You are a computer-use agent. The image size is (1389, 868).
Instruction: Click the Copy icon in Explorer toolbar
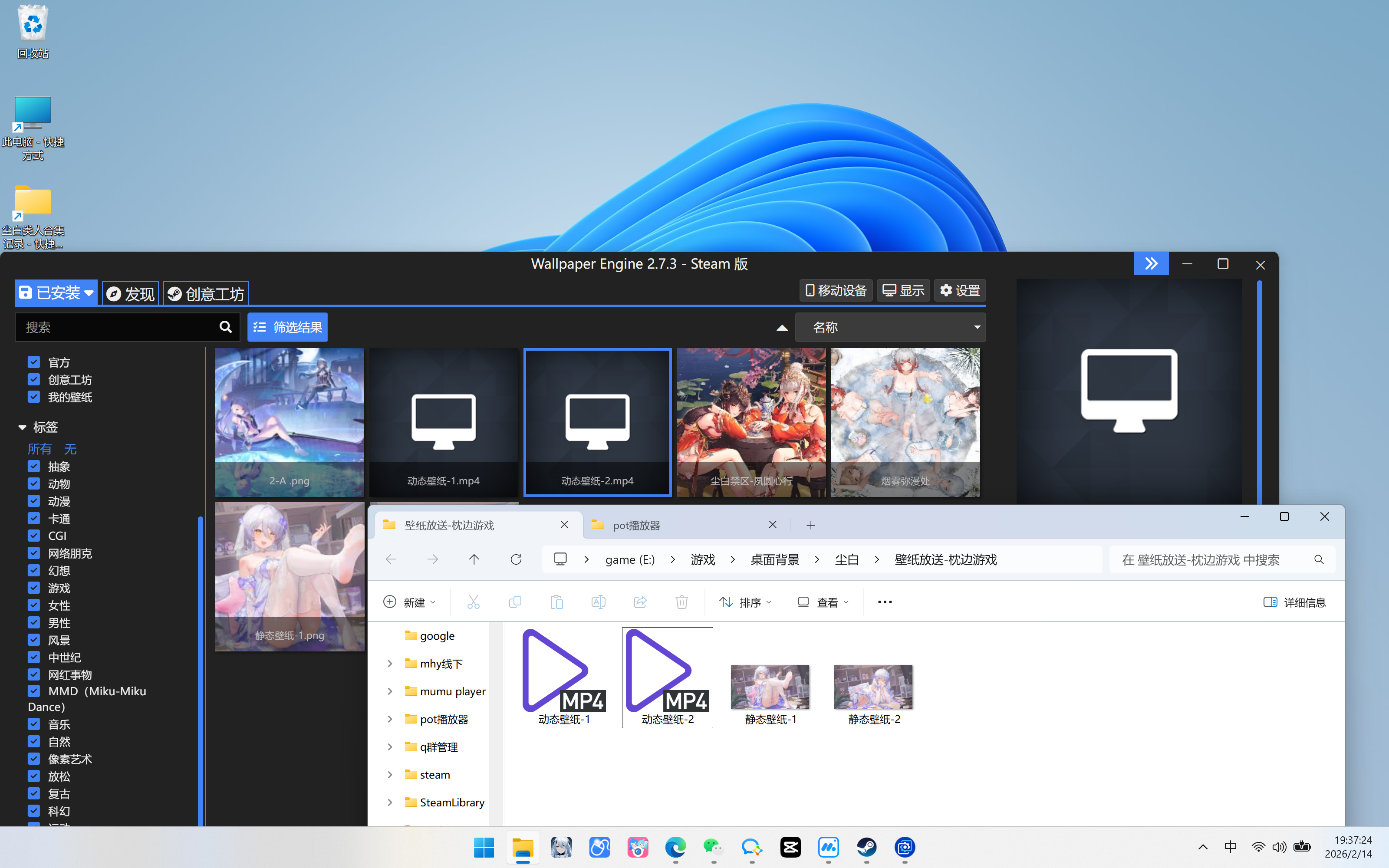[515, 602]
